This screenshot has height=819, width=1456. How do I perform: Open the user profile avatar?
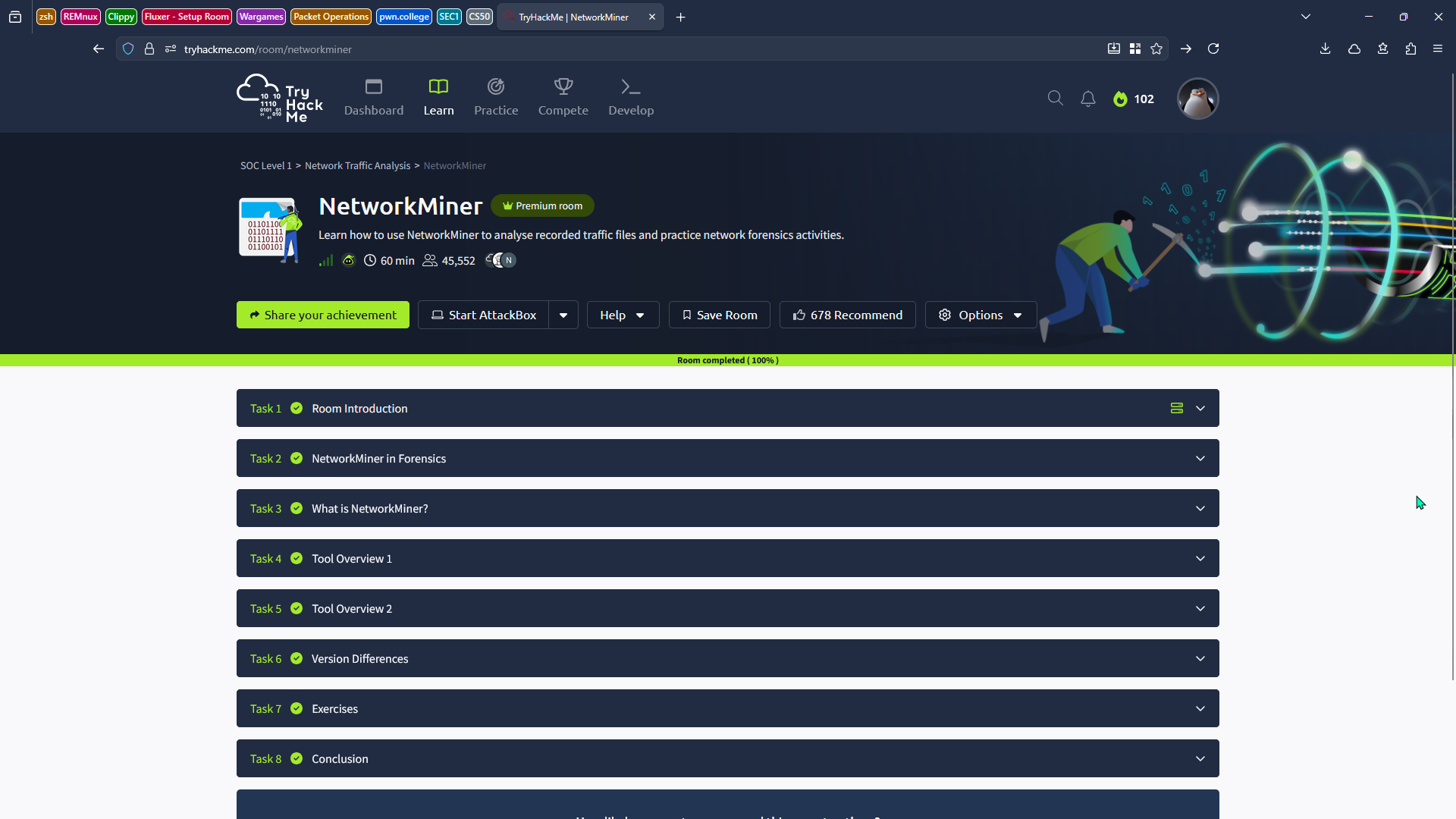click(1197, 99)
